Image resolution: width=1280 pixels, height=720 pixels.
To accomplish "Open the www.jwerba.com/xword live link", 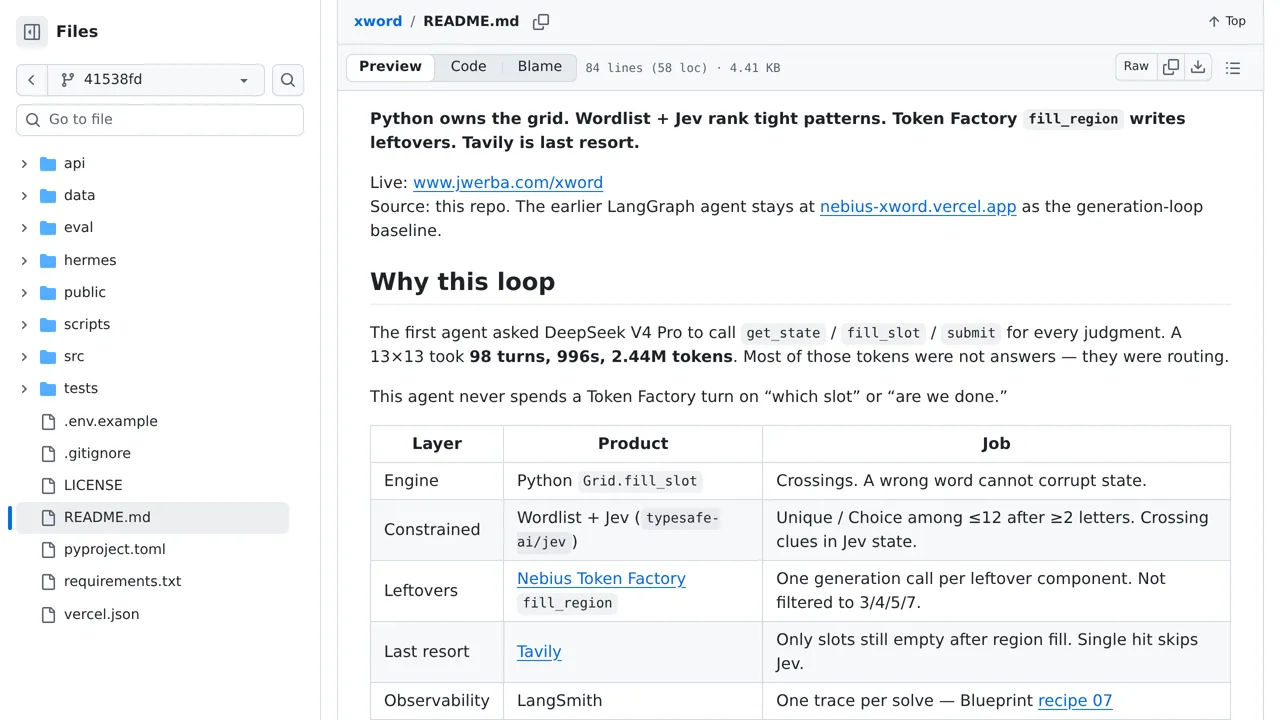I will pos(508,182).
